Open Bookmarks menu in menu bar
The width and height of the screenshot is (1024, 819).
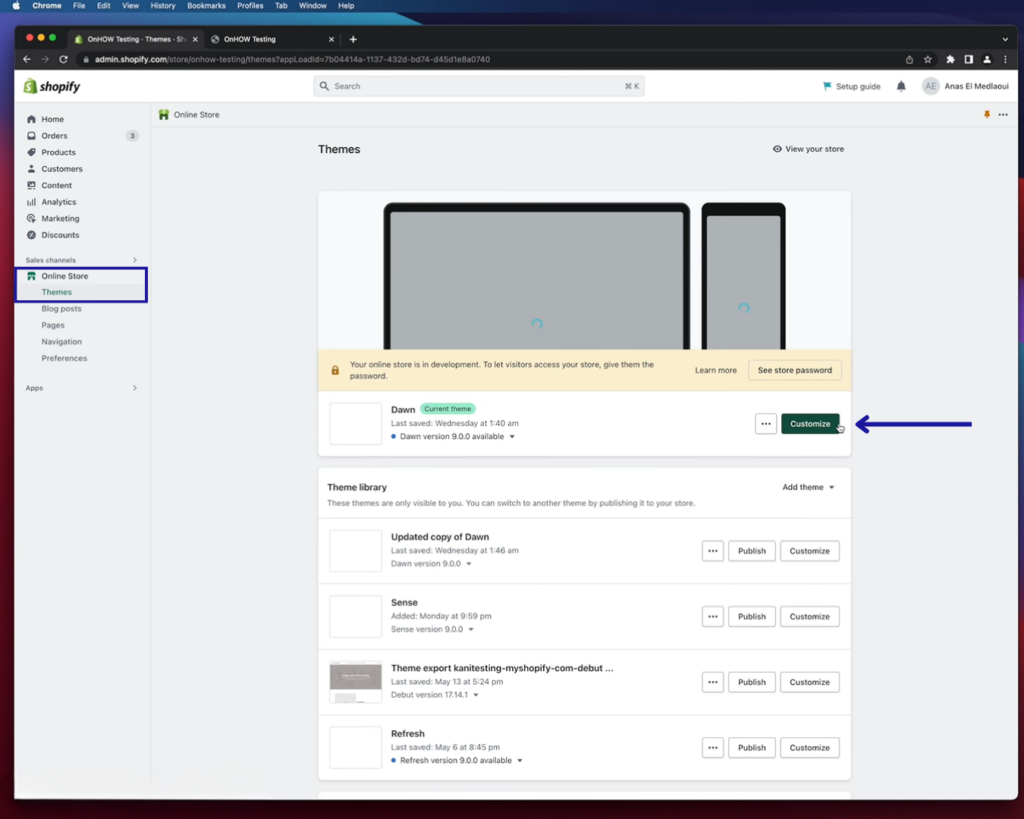click(x=206, y=5)
